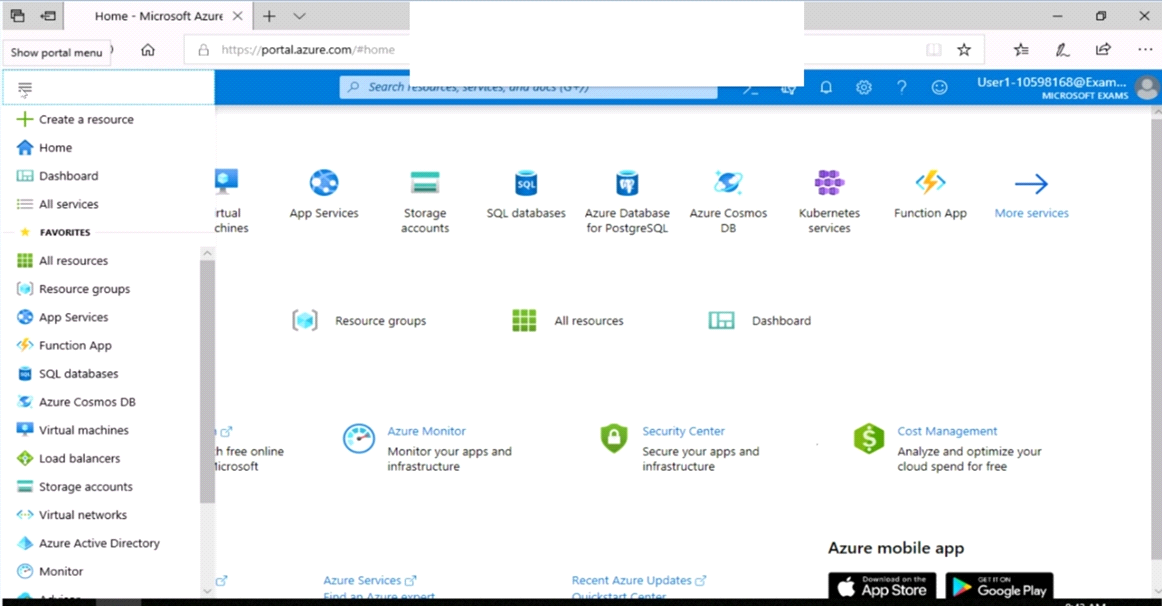Click favorites scrollbar up arrow
The width and height of the screenshot is (1162, 606).
click(207, 253)
